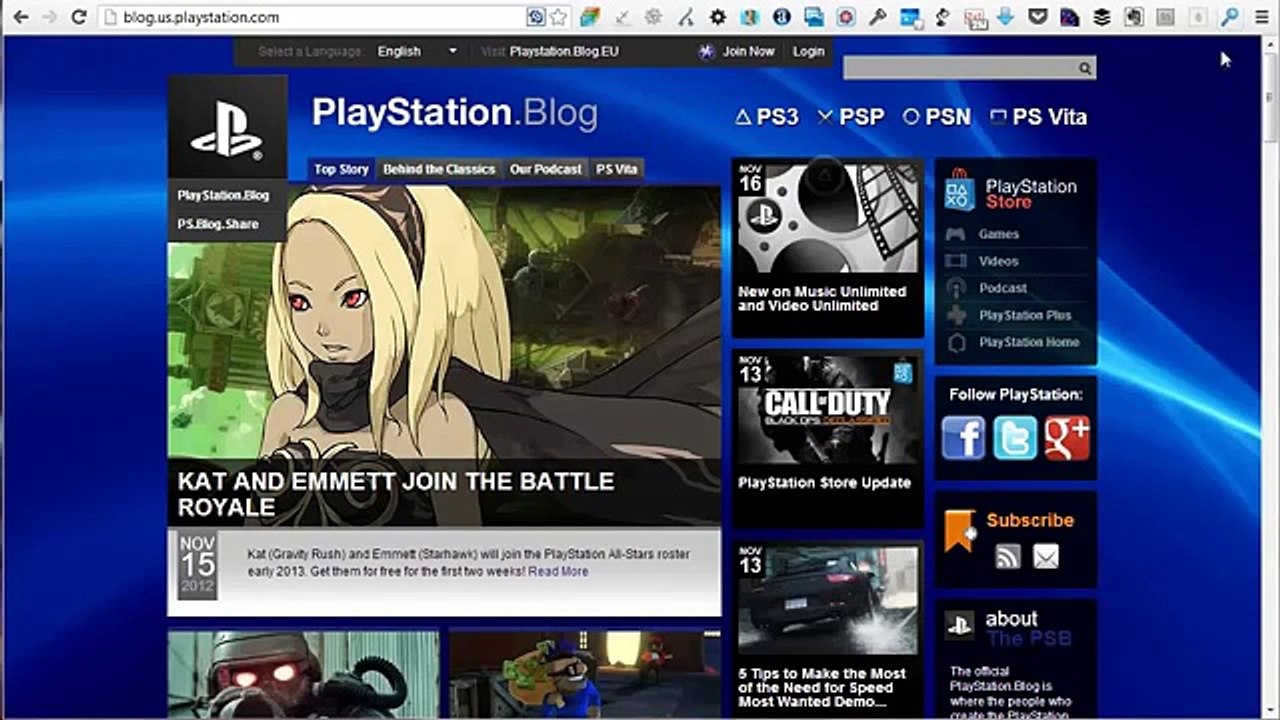
Task: Click the blue download arrow extension icon
Action: (x=1007, y=17)
